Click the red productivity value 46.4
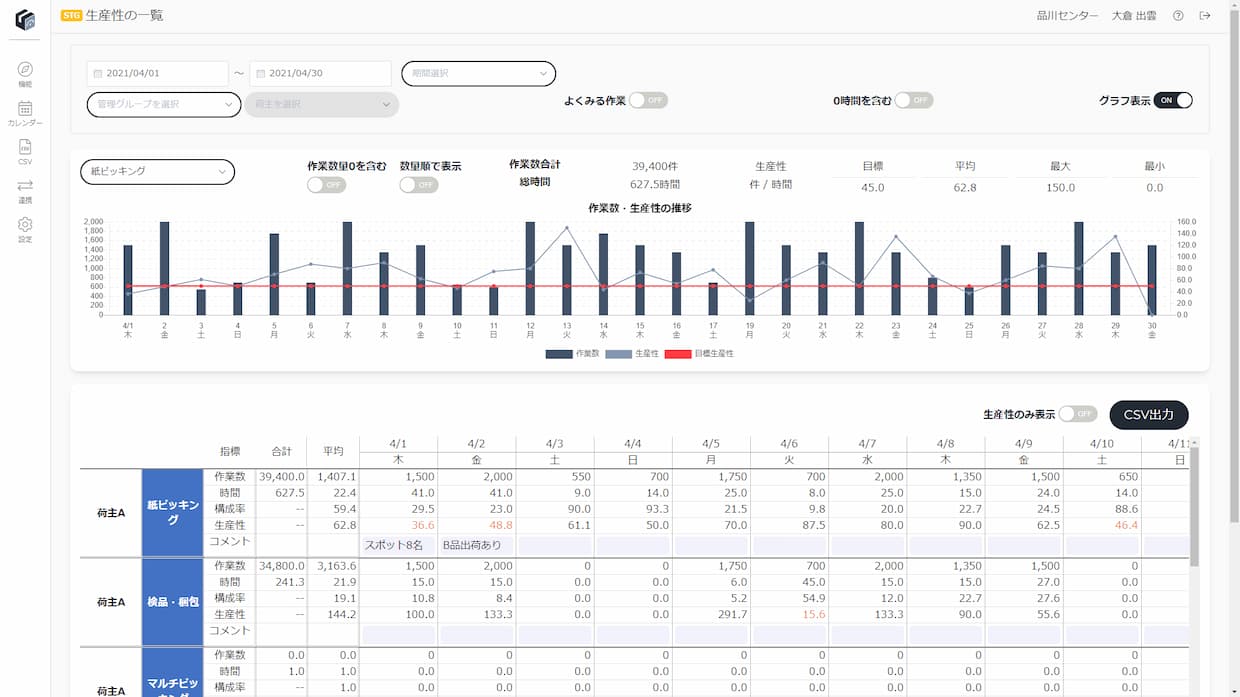This screenshot has width=1240, height=697. point(1126,525)
